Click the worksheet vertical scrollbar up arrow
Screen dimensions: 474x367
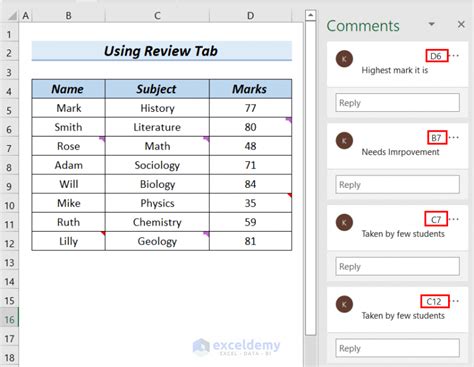[310, 15]
